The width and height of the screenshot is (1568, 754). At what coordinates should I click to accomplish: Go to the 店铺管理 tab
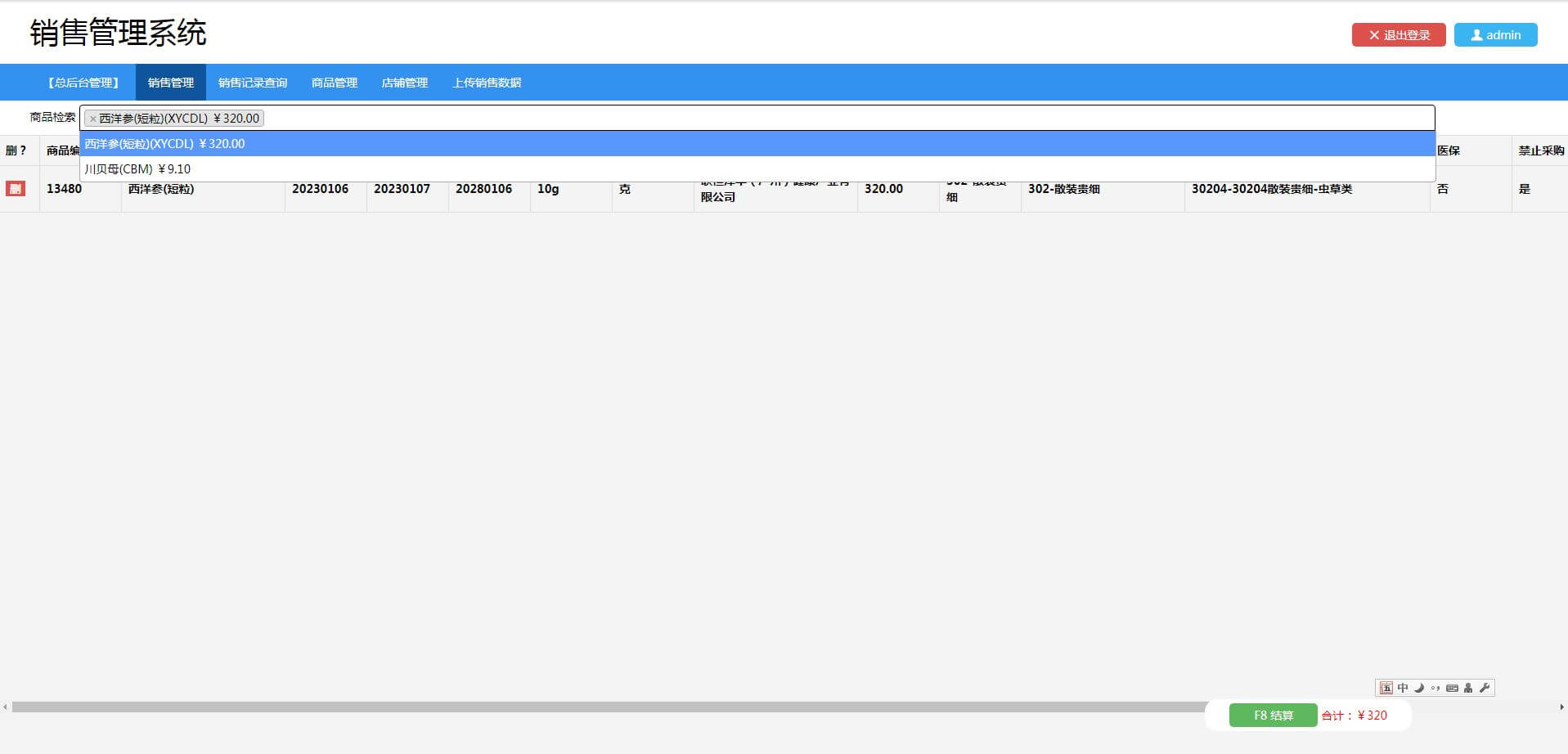pyautogui.click(x=405, y=83)
